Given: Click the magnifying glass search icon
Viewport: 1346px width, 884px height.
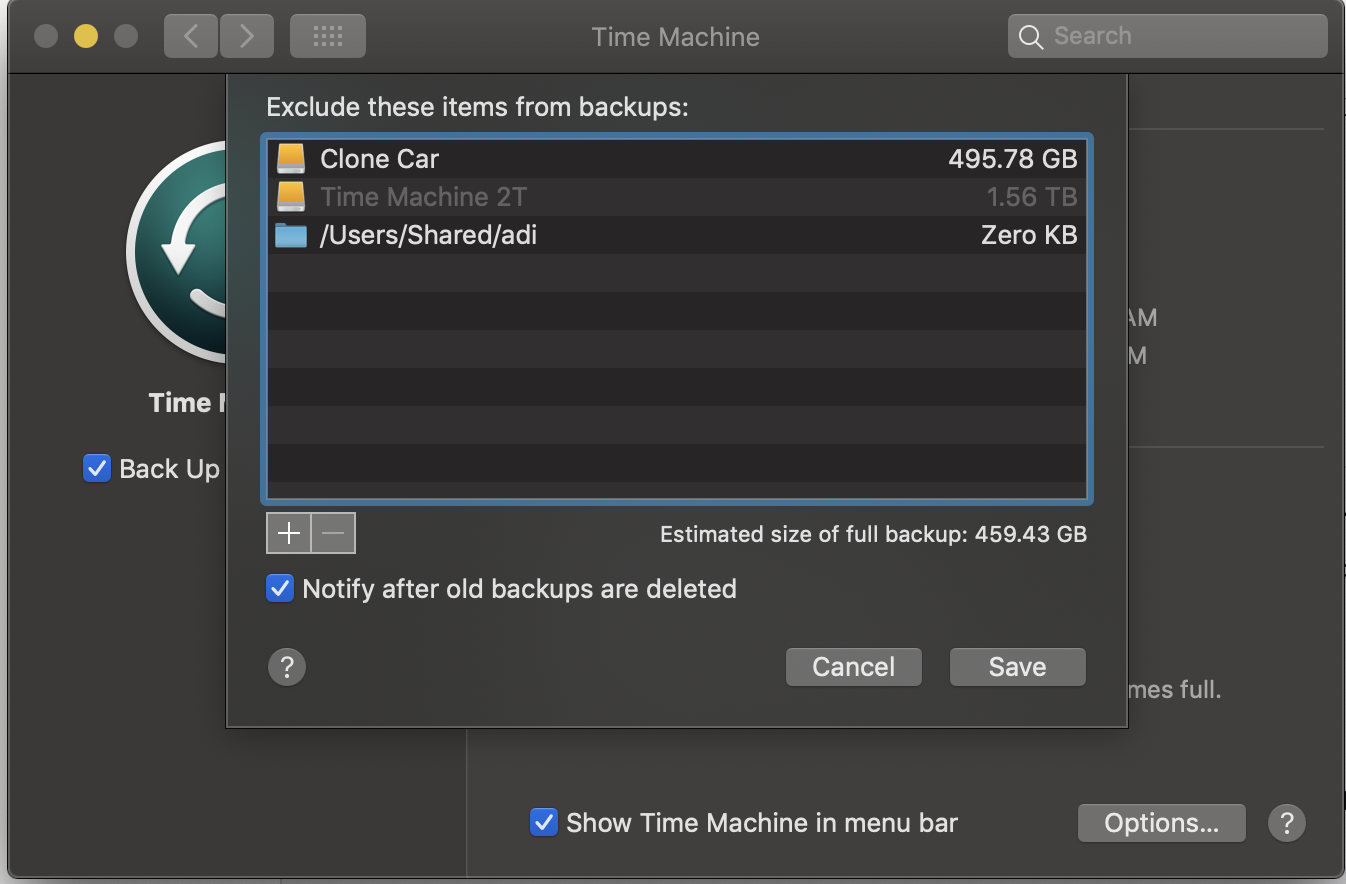Looking at the screenshot, I should click(1031, 37).
